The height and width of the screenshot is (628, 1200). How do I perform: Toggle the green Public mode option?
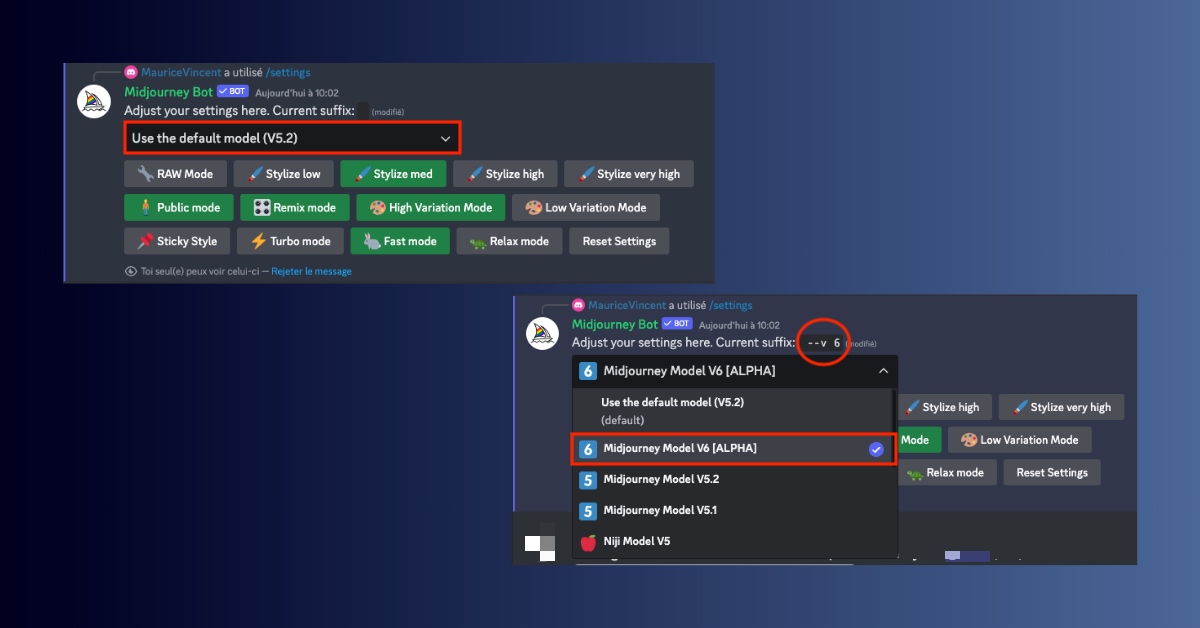(178, 208)
